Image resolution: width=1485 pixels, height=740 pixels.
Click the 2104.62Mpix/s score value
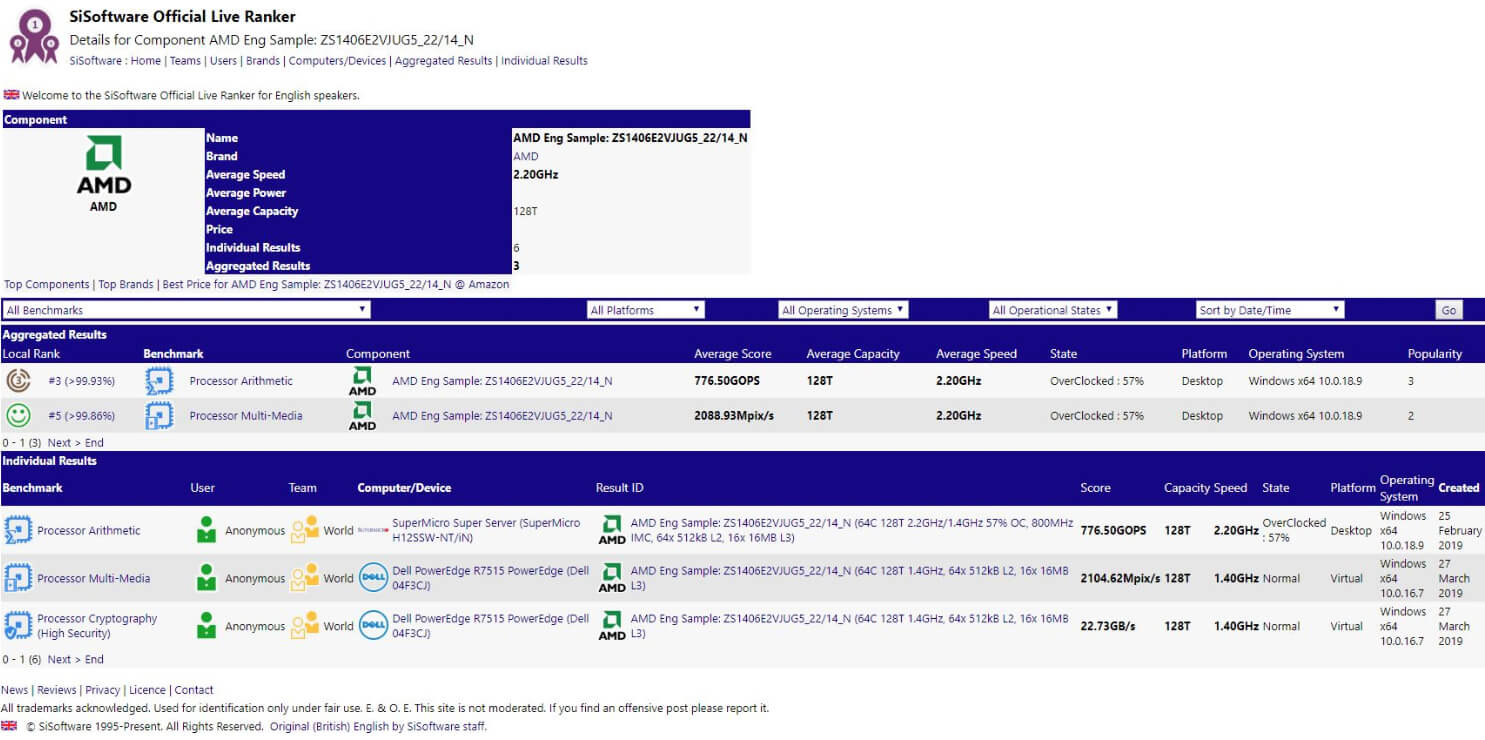click(x=1120, y=578)
